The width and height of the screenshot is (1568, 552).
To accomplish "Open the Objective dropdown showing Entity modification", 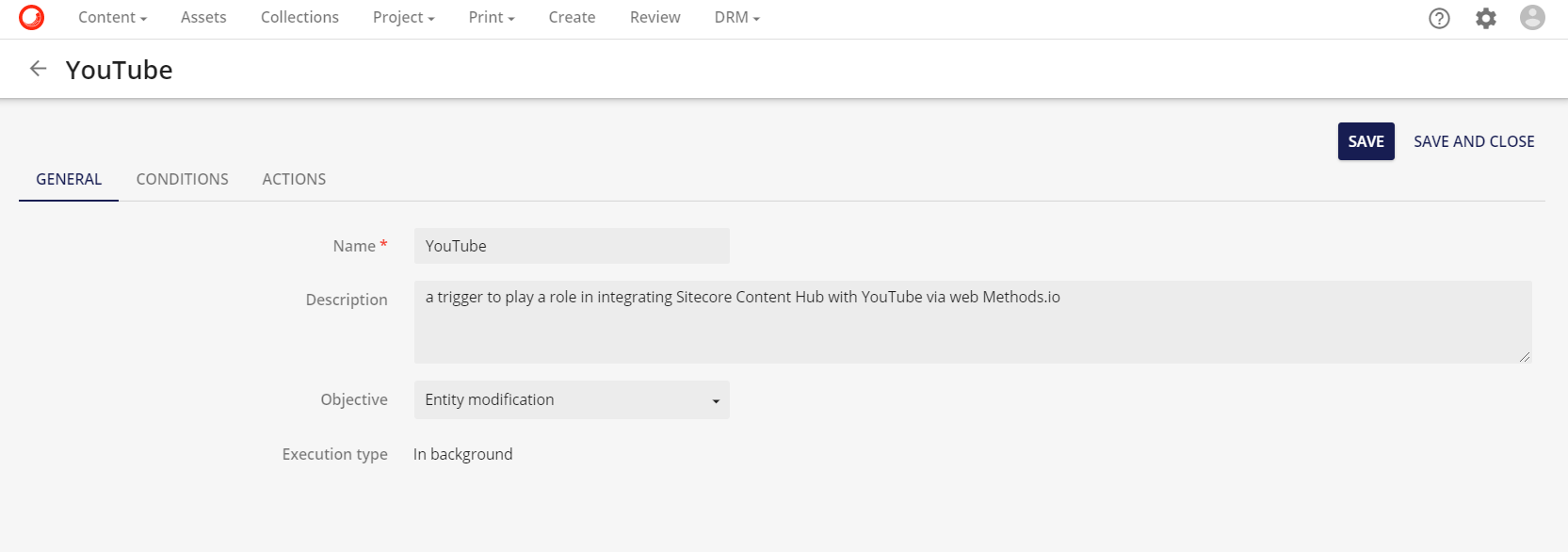I will pyautogui.click(x=572, y=399).
